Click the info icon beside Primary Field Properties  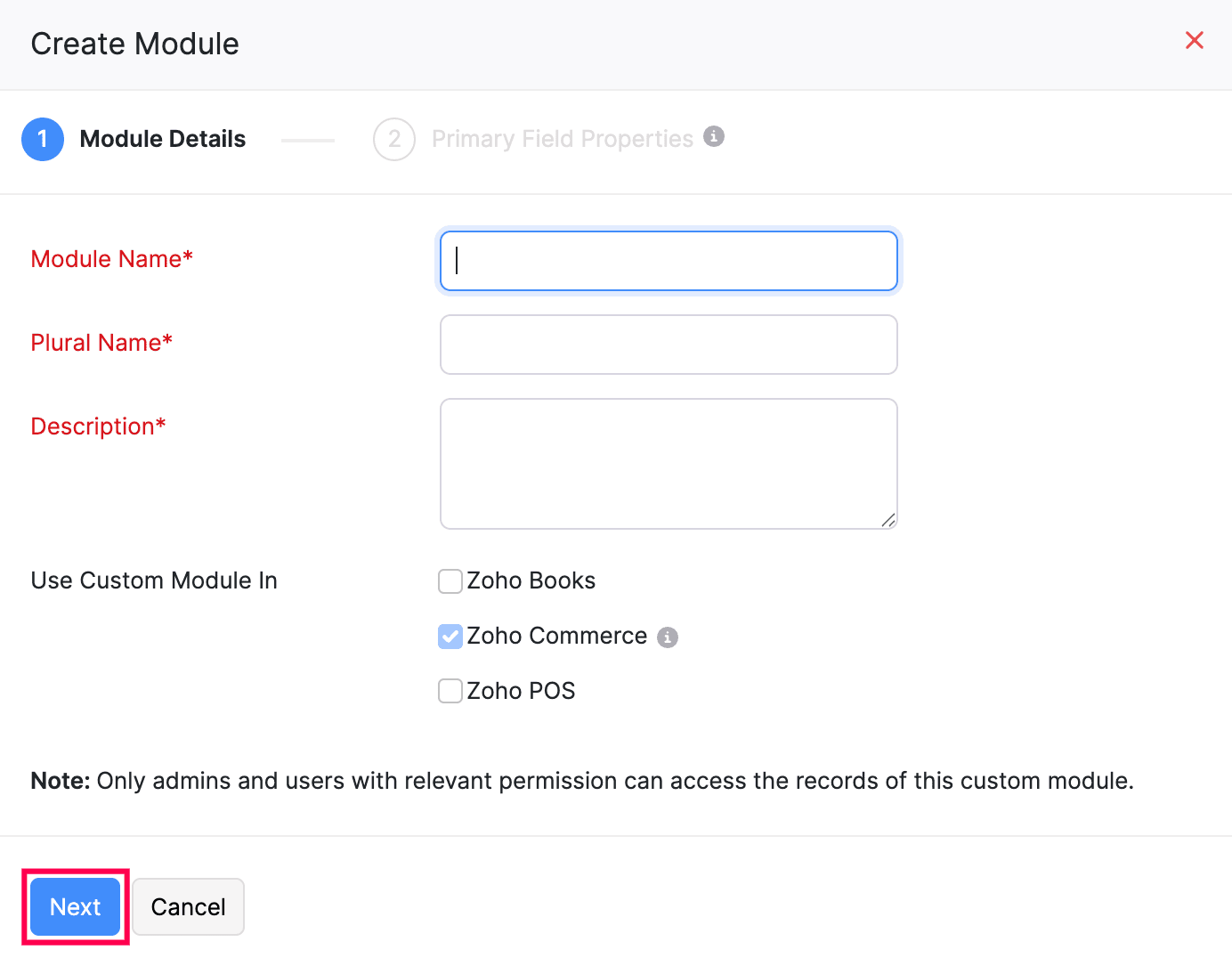tap(714, 136)
